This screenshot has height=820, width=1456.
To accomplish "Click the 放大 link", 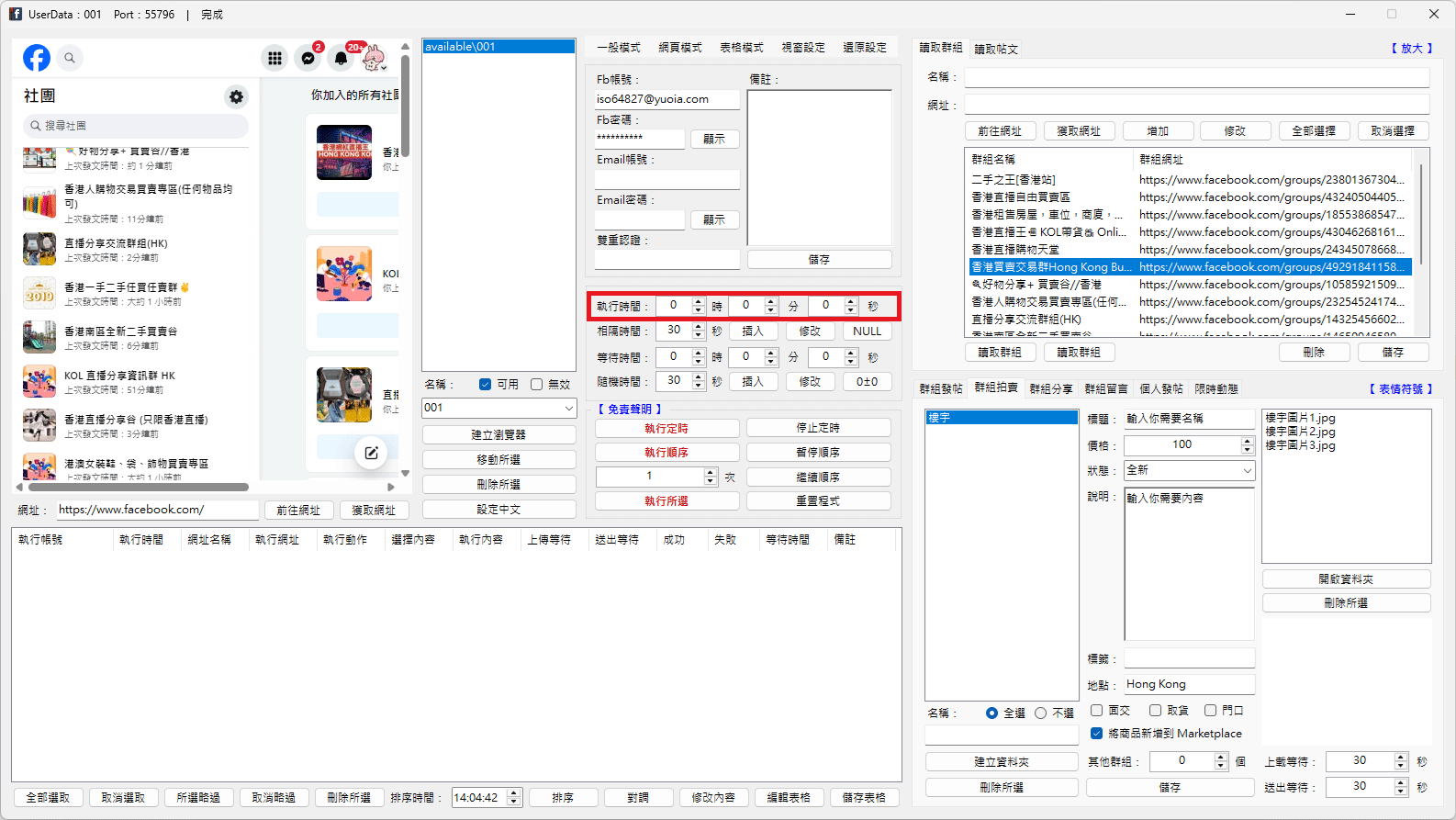I will (x=1412, y=49).
